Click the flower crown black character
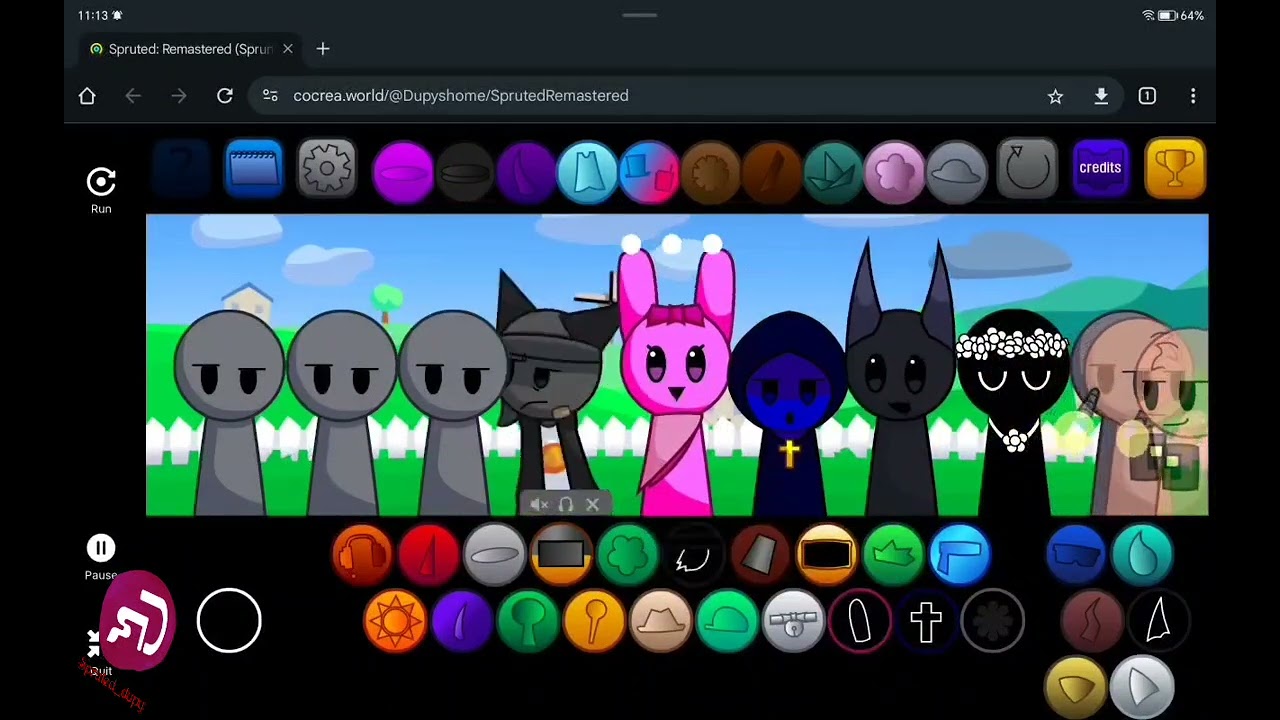Screen dimensions: 1280x720 coord(1013,410)
